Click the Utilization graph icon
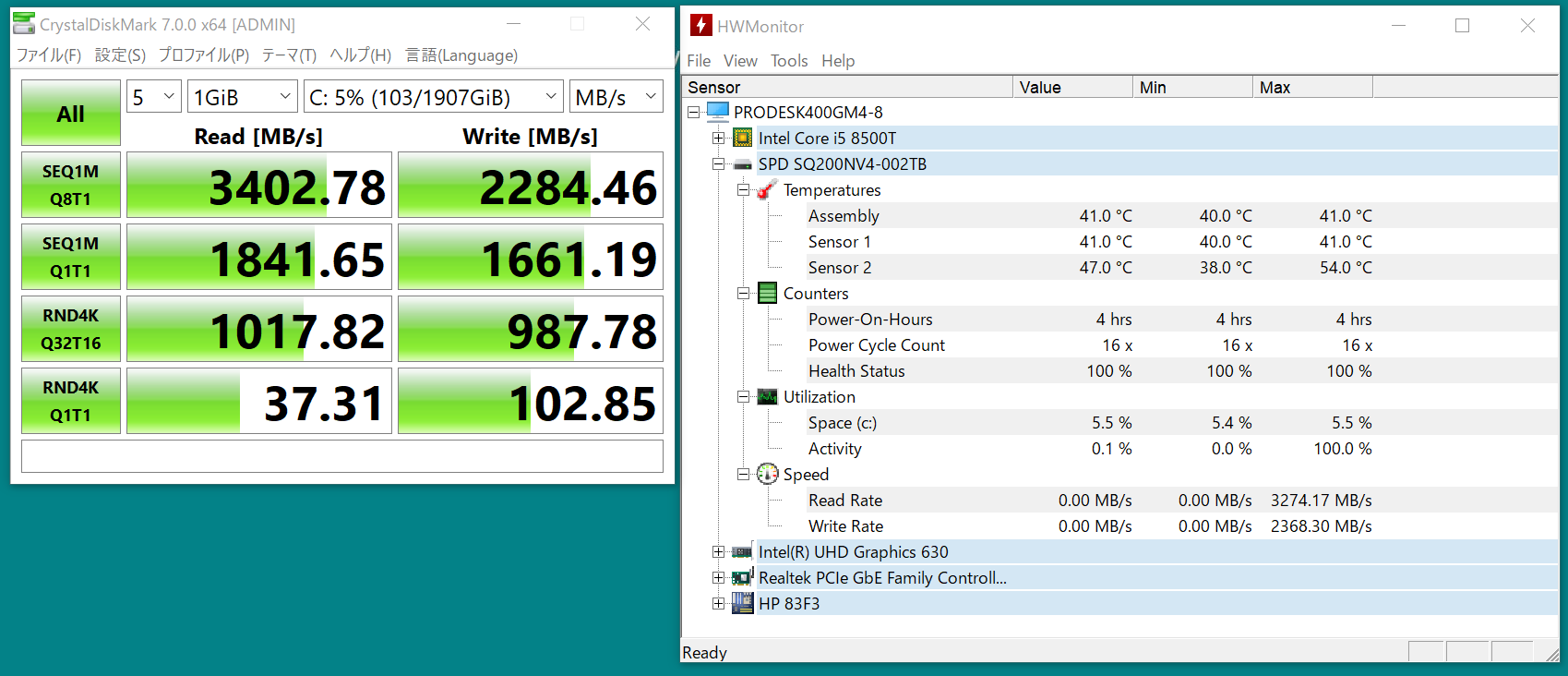Viewport: 1568px width, 676px height. pos(768,396)
